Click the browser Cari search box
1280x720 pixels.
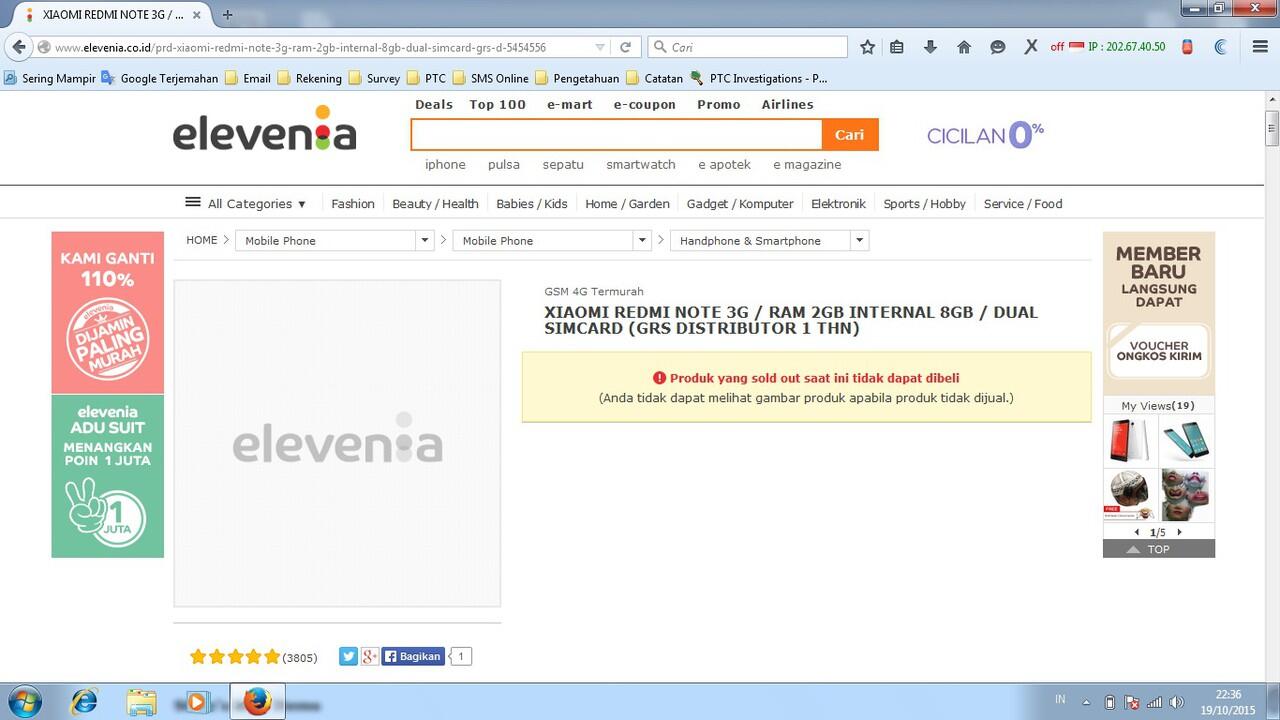click(x=748, y=47)
